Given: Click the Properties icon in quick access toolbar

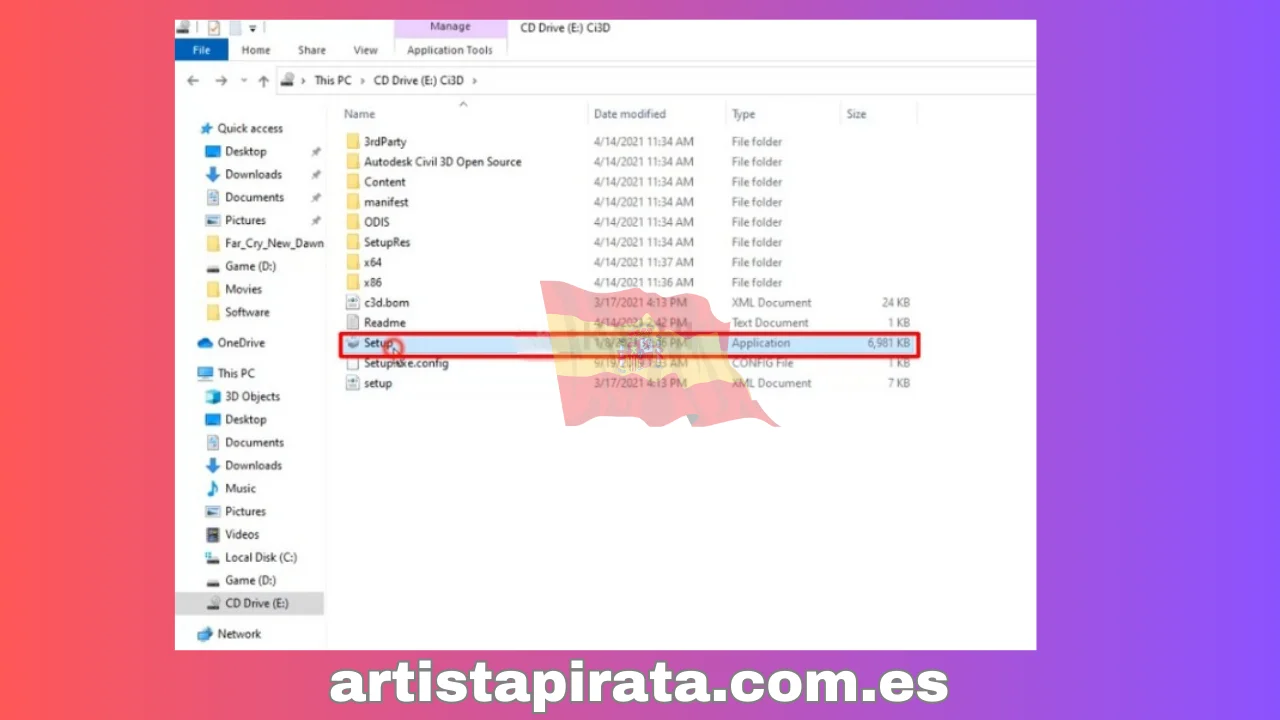Looking at the screenshot, I should pos(214,28).
